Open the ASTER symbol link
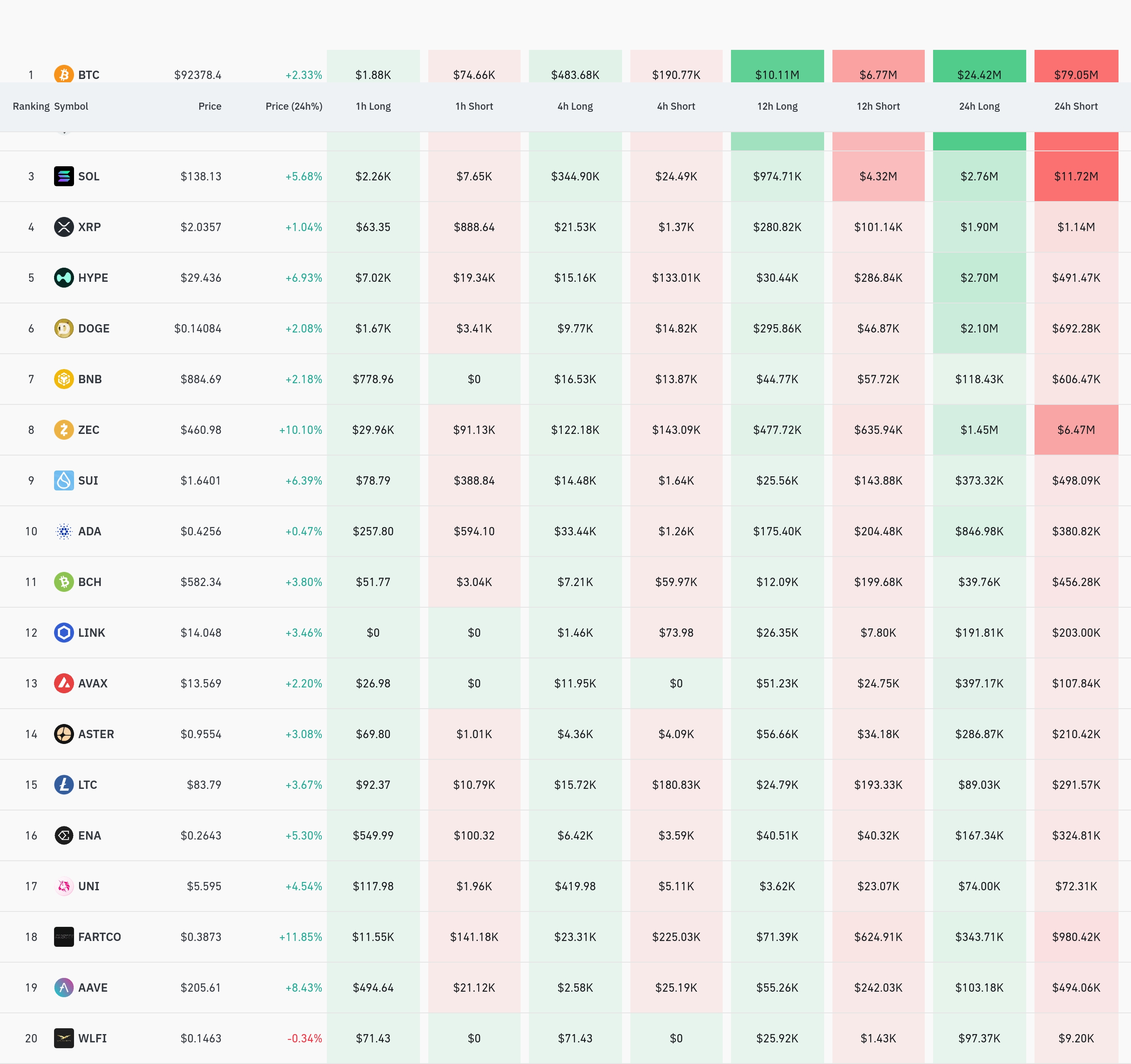 pos(96,734)
